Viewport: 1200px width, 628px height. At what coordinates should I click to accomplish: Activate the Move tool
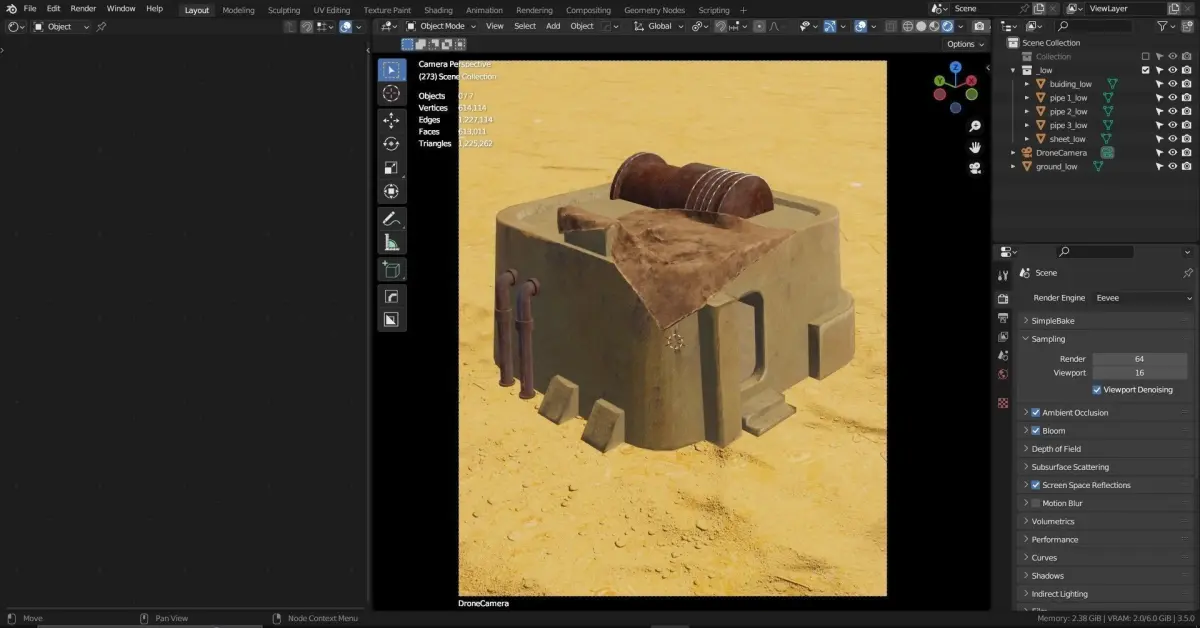(x=391, y=120)
